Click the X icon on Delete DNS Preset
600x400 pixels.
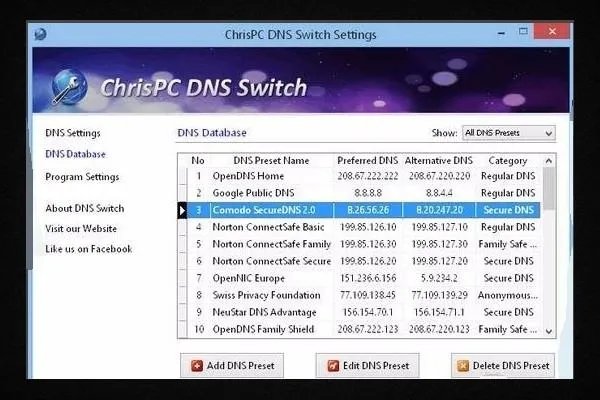pyautogui.click(x=463, y=366)
